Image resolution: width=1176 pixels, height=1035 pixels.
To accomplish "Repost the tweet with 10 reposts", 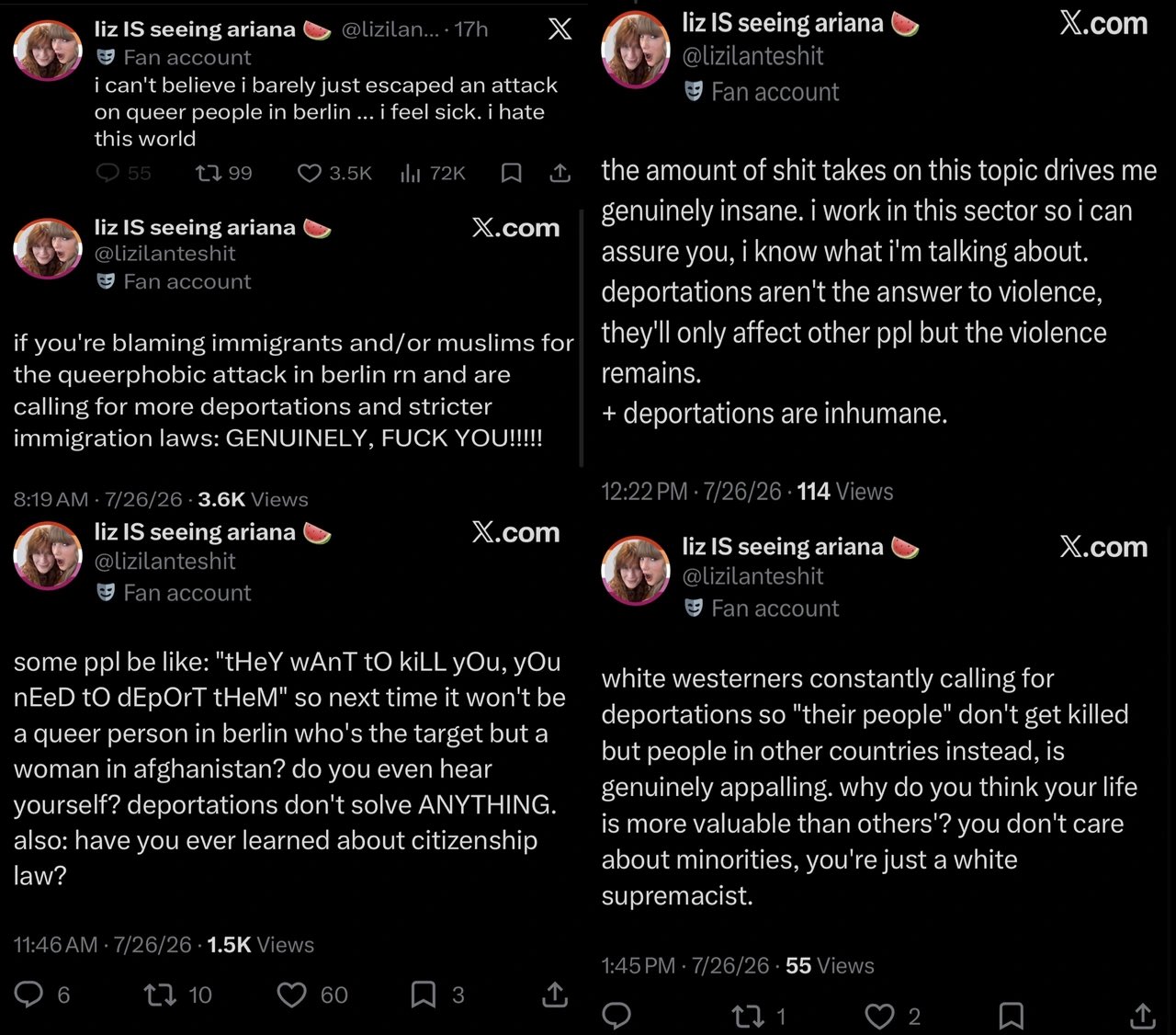I will 161,994.
